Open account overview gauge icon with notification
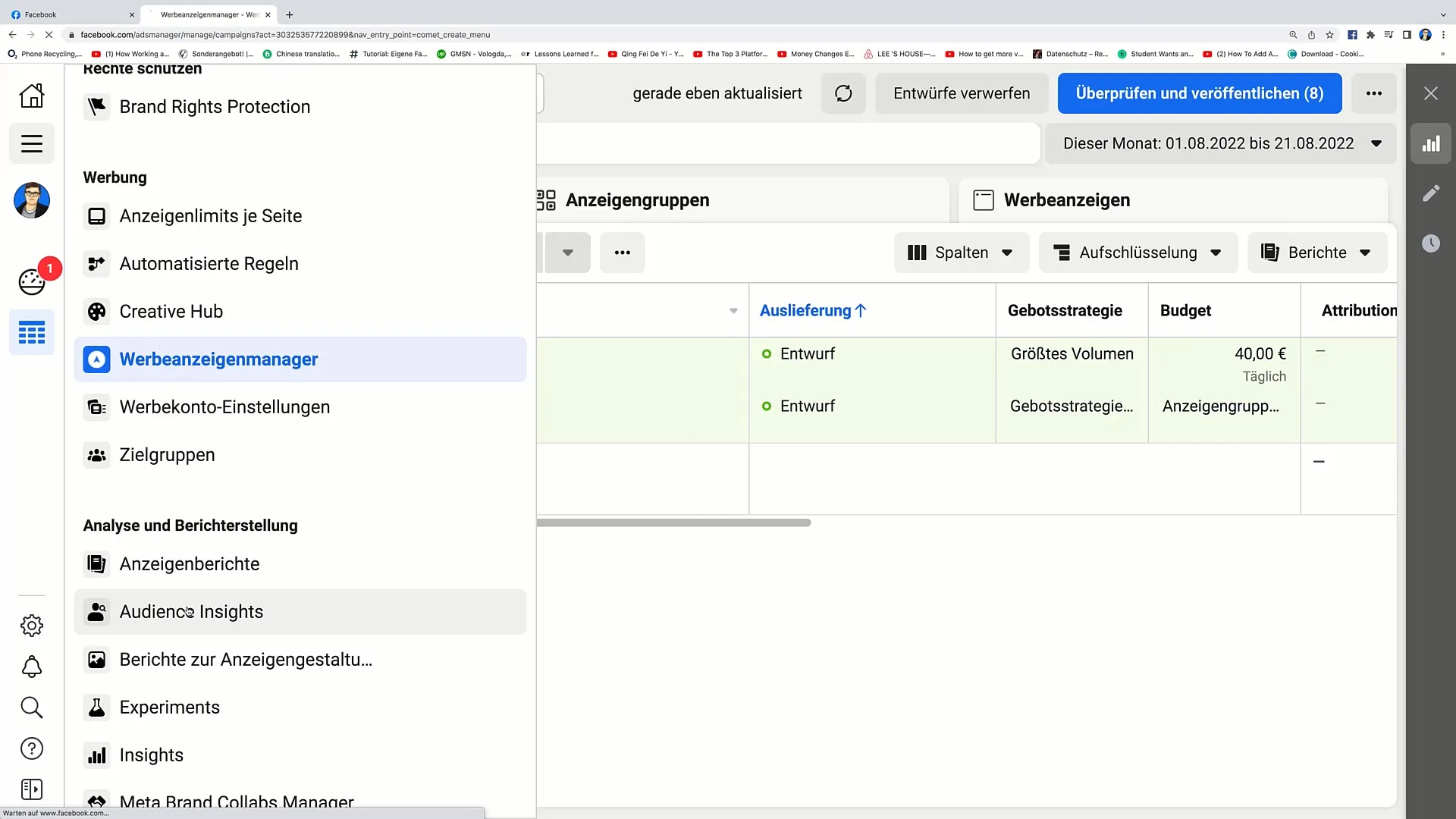The image size is (1456, 819). [x=32, y=281]
